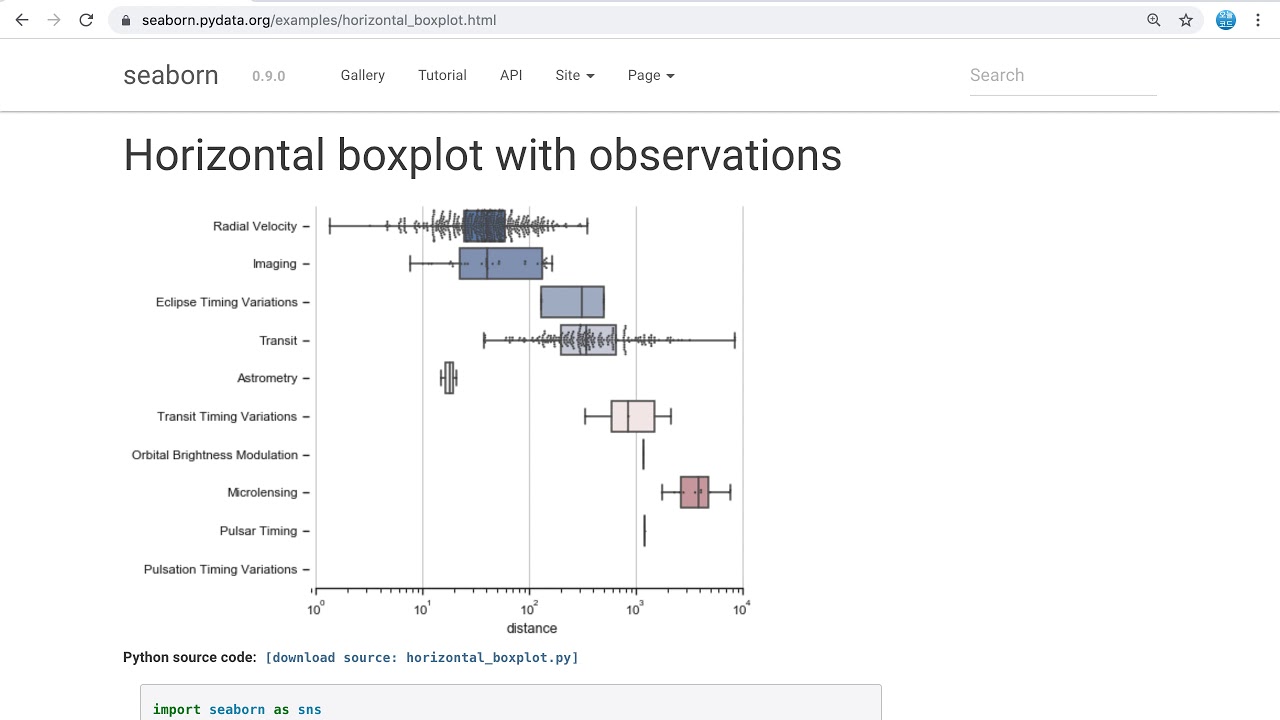Image resolution: width=1280 pixels, height=720 pixels.
Task: Click the Search field
Action: pyautogui.click(x=1063, y=75)
